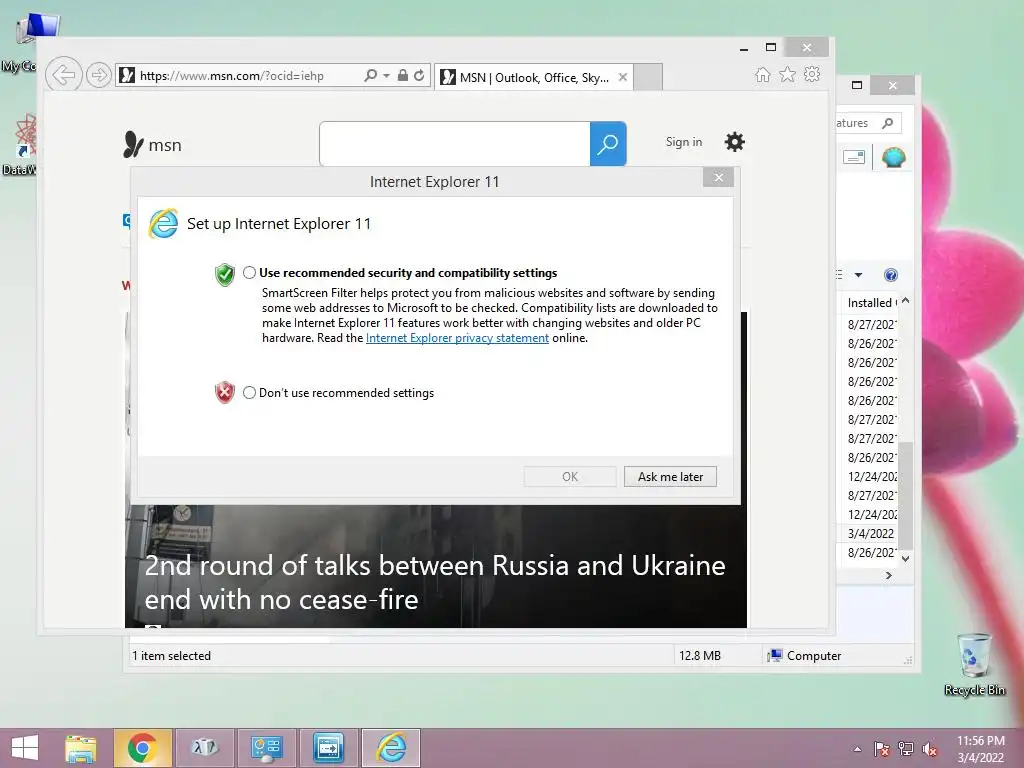Launch Google Chrome from the taskbar
1024x768 pixels.
(142, 748)
